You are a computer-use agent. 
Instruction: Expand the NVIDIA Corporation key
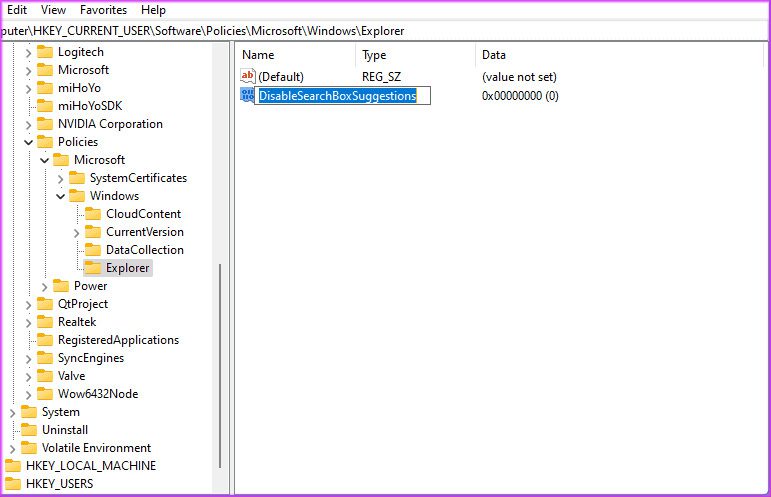pos(28,125)
